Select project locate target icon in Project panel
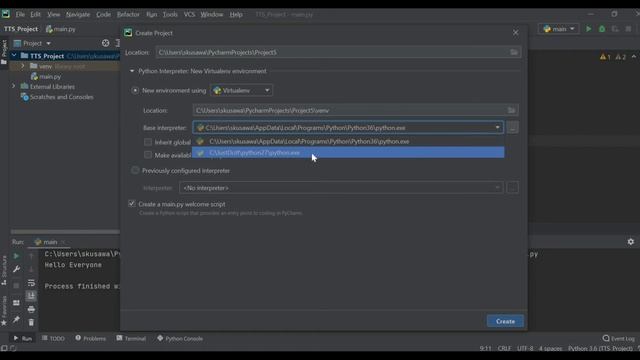The image size is (640, 360). pyautogui.click(x=105, y=43)
